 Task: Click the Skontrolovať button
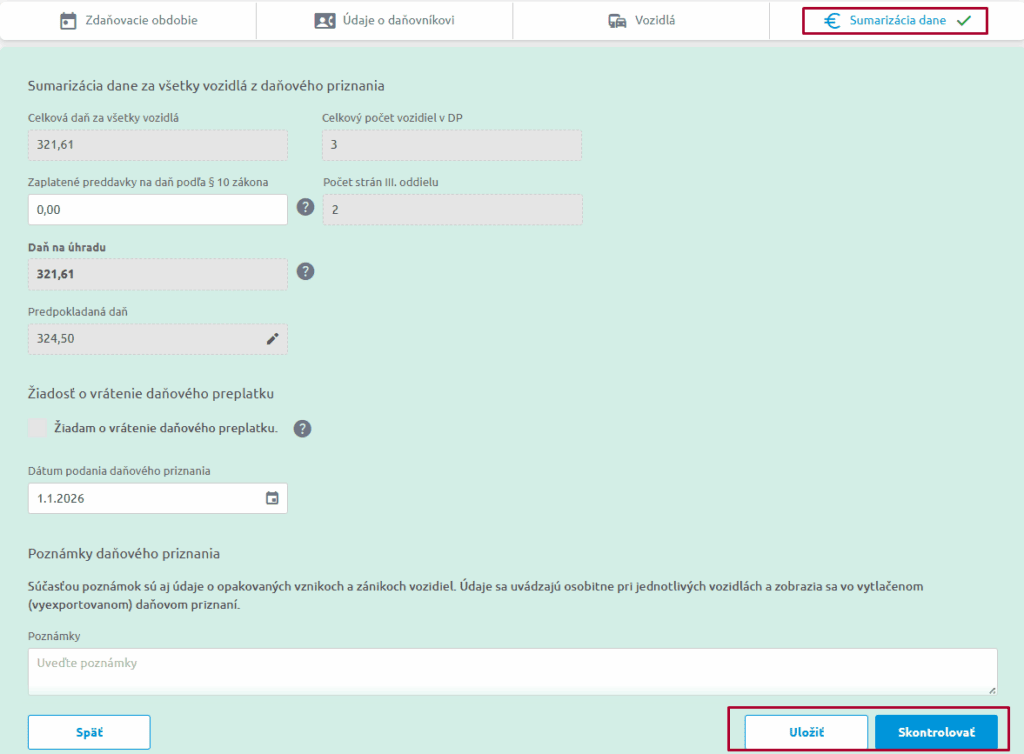tap(936, 732)
